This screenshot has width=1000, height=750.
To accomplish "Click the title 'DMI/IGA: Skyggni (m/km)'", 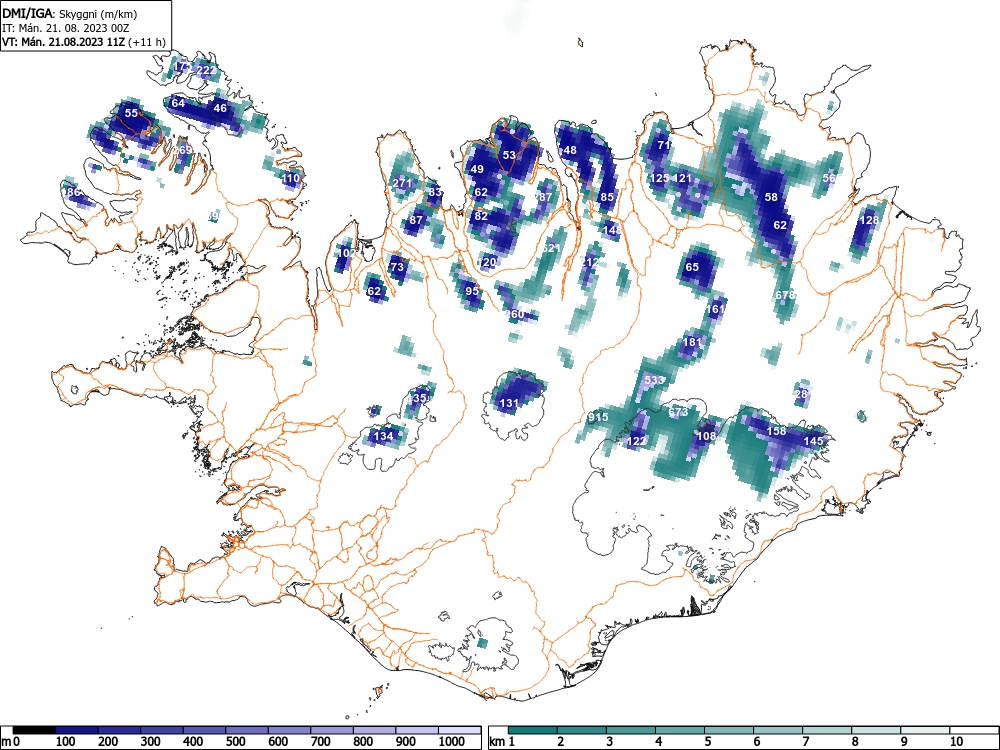I will 70,13.
